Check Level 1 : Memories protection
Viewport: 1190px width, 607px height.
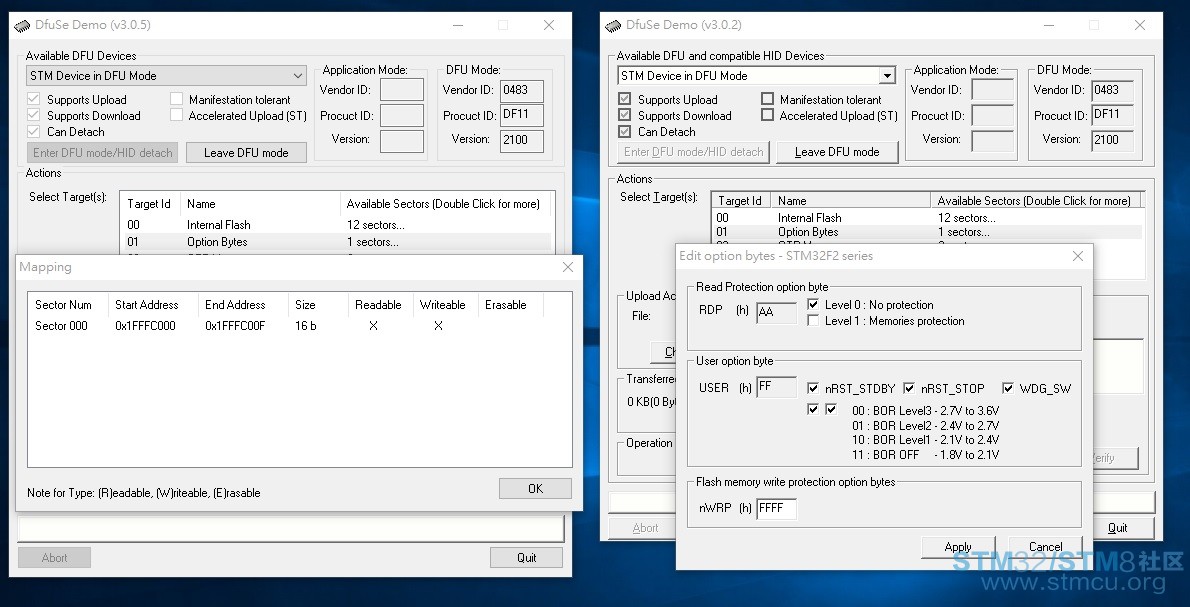(x=813, y=320)
